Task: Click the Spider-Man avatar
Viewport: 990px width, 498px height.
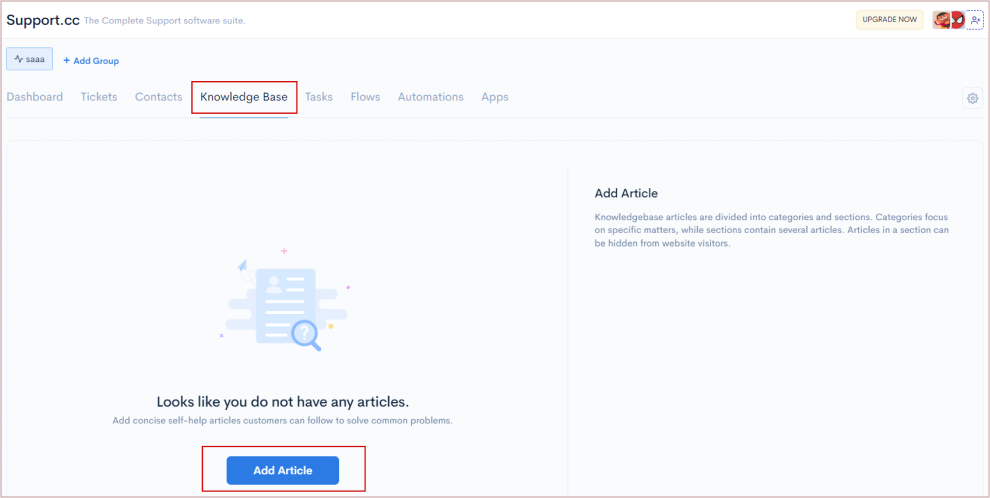Action: [957, 20]
